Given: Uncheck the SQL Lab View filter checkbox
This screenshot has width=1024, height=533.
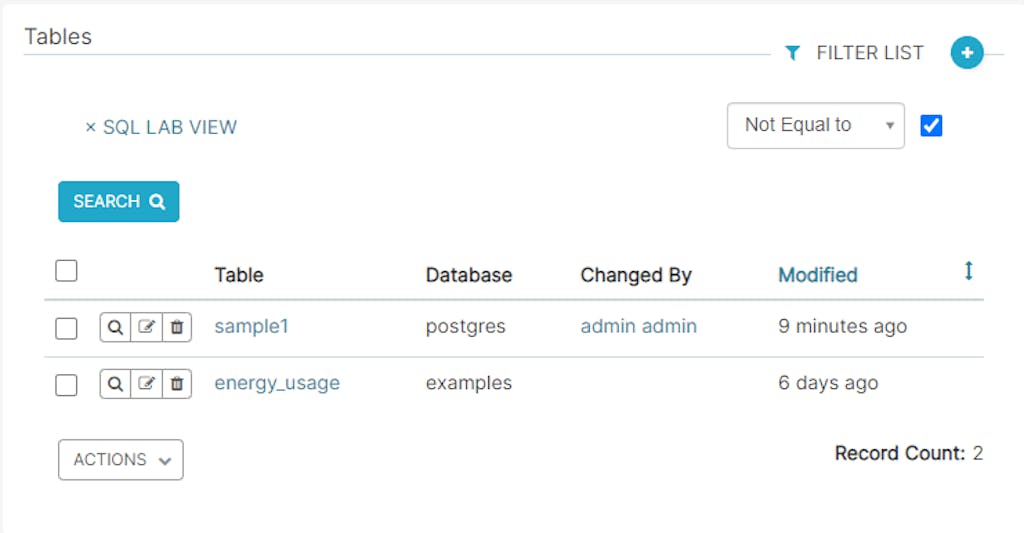Looking at the screenshot, I should [x=931, y=126].
